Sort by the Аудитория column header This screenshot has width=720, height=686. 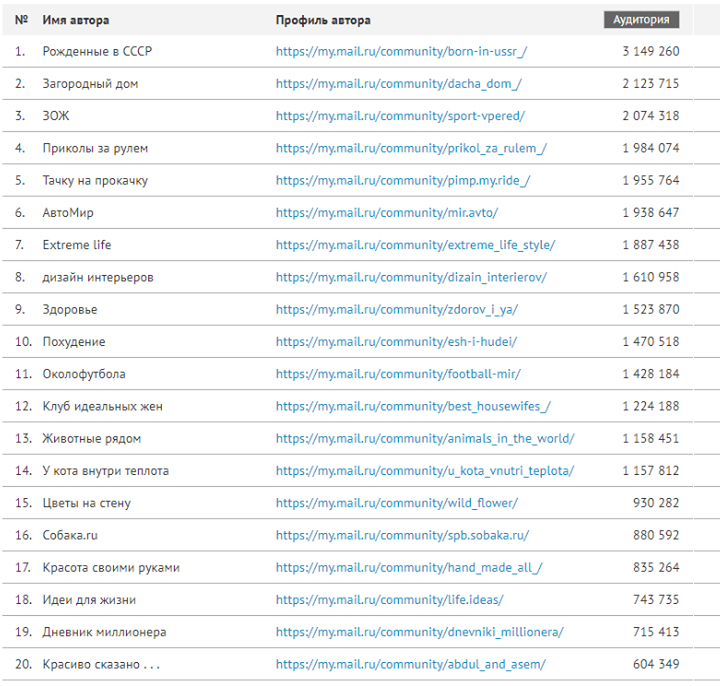(641, 20)
